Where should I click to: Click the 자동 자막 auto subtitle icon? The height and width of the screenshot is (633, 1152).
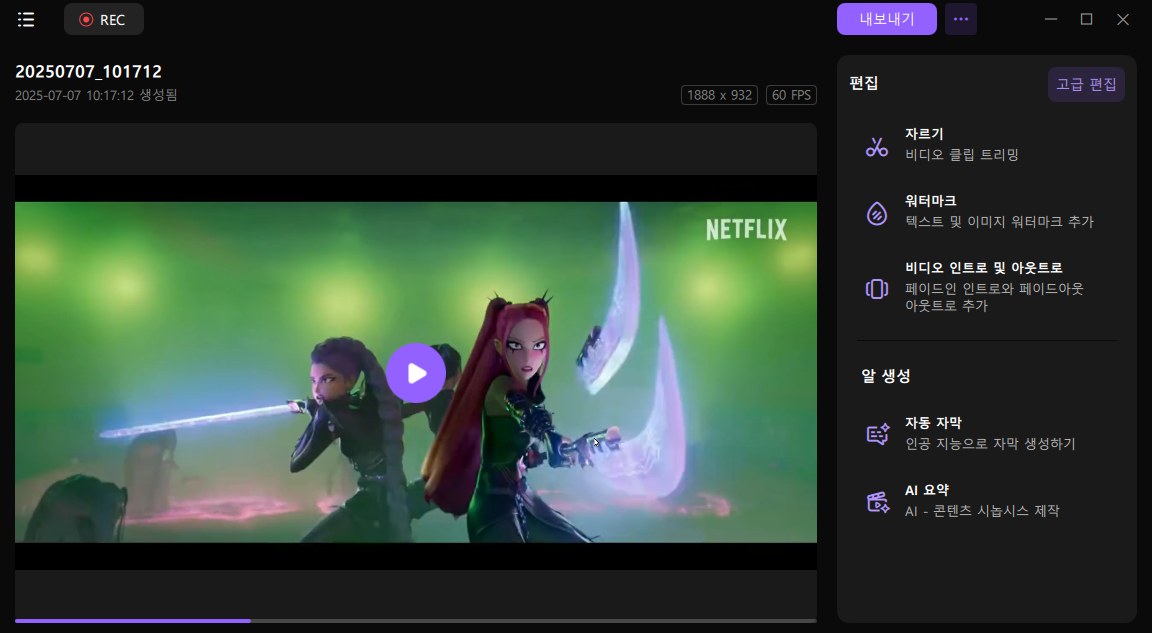tap(877, 434)
